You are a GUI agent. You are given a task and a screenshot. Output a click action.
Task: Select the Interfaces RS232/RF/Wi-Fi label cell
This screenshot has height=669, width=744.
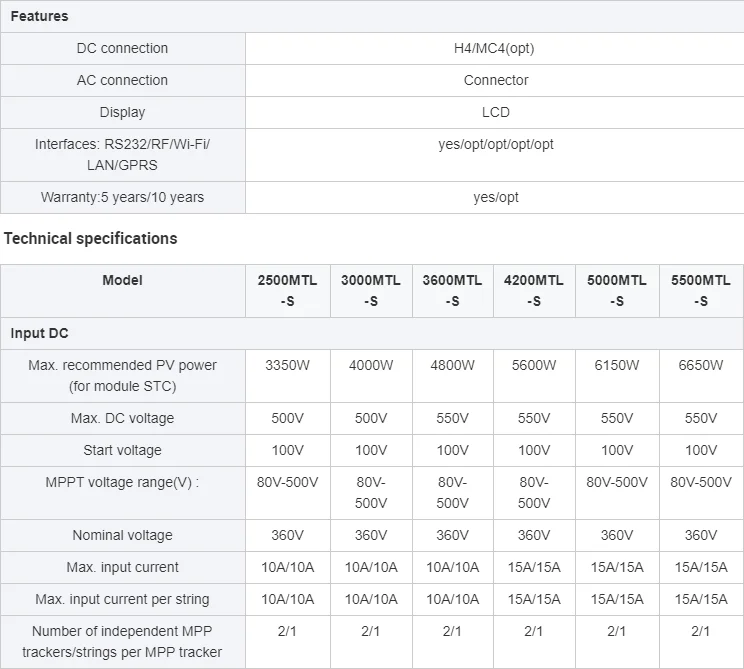122,155
